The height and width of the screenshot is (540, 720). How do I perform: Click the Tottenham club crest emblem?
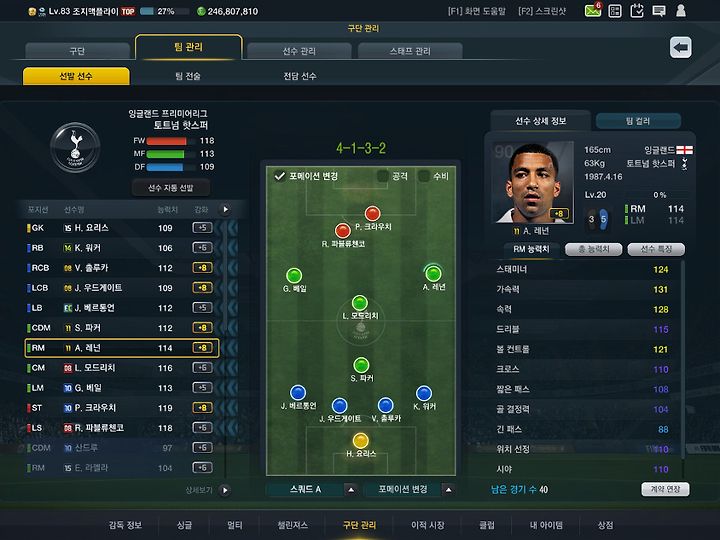point(75,147)
